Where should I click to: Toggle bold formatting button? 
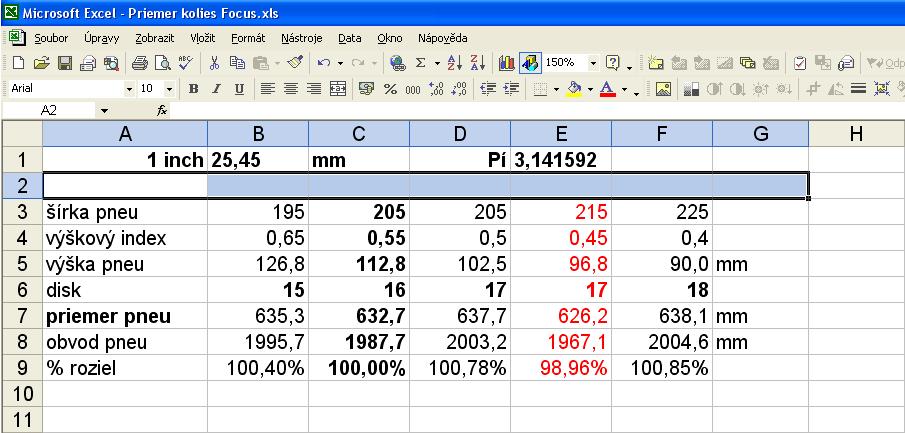tap(193, 89)
